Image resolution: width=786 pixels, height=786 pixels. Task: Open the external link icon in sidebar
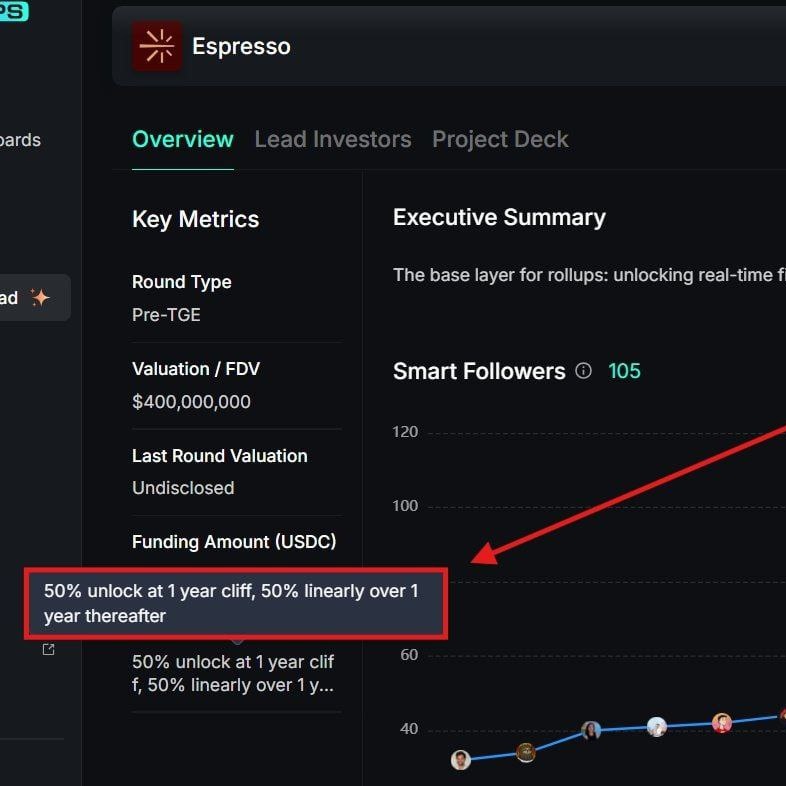click(48, 650)
